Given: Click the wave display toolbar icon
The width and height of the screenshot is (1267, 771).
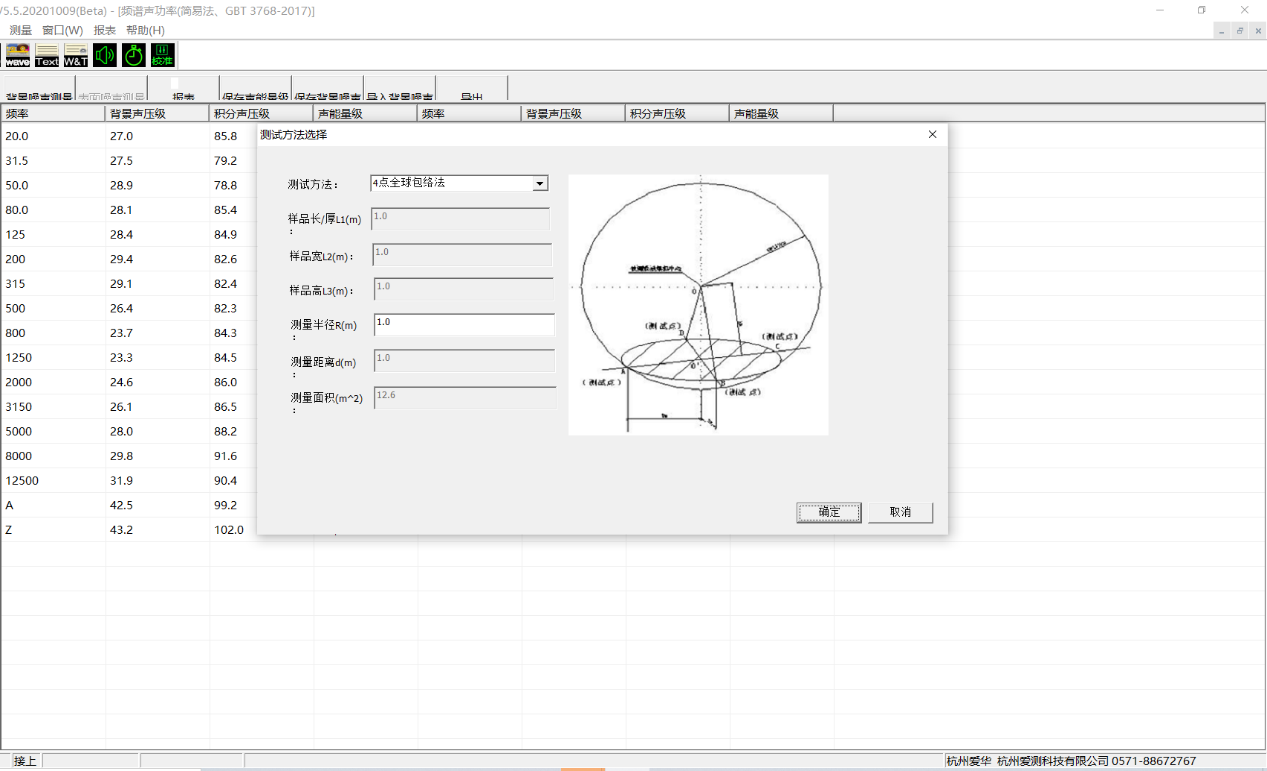Looking at the screenshot, I should click(18, 55).
